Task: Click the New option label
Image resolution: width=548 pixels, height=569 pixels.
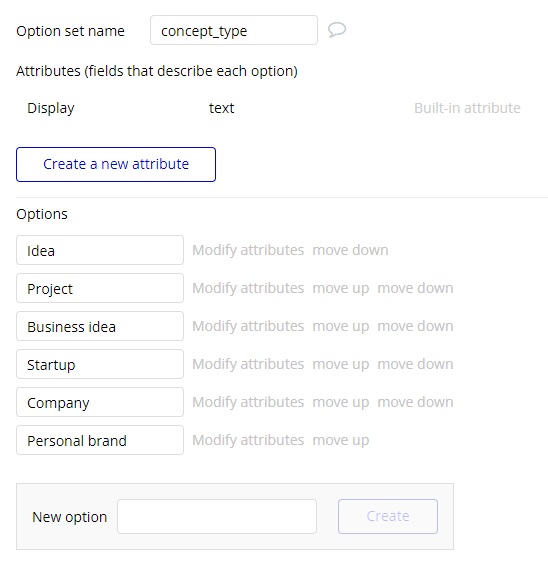Action: coord(69,517)
